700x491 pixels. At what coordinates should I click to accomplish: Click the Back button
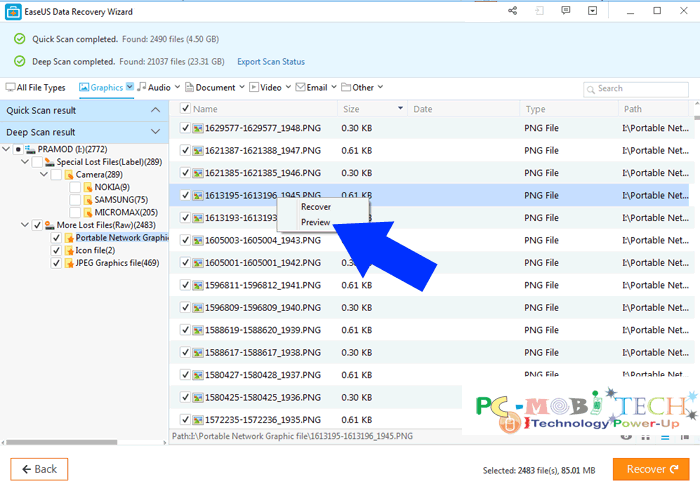click(x=39, y=469)
